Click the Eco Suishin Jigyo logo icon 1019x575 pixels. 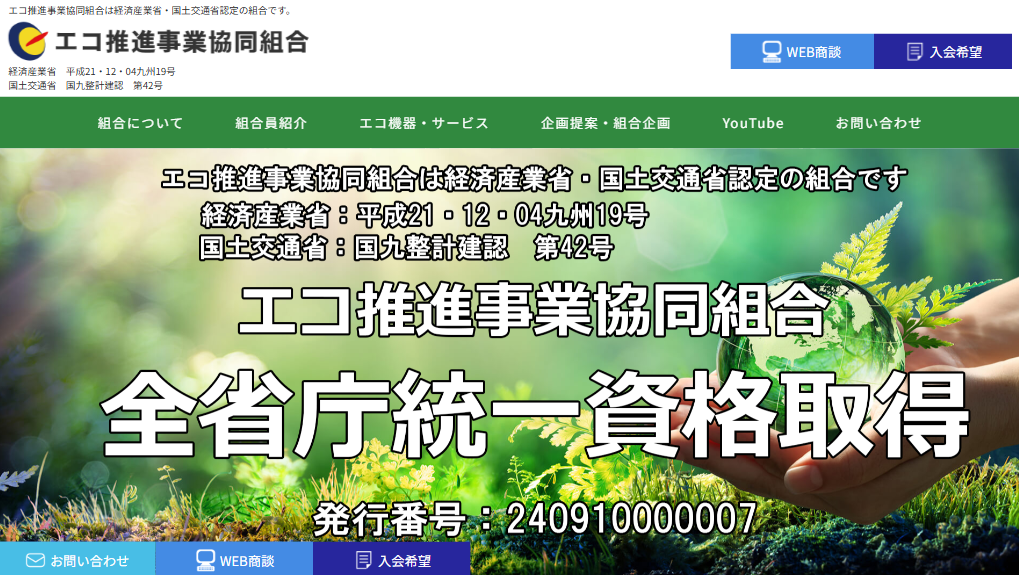pyautogui.click(x=28, y=41)
